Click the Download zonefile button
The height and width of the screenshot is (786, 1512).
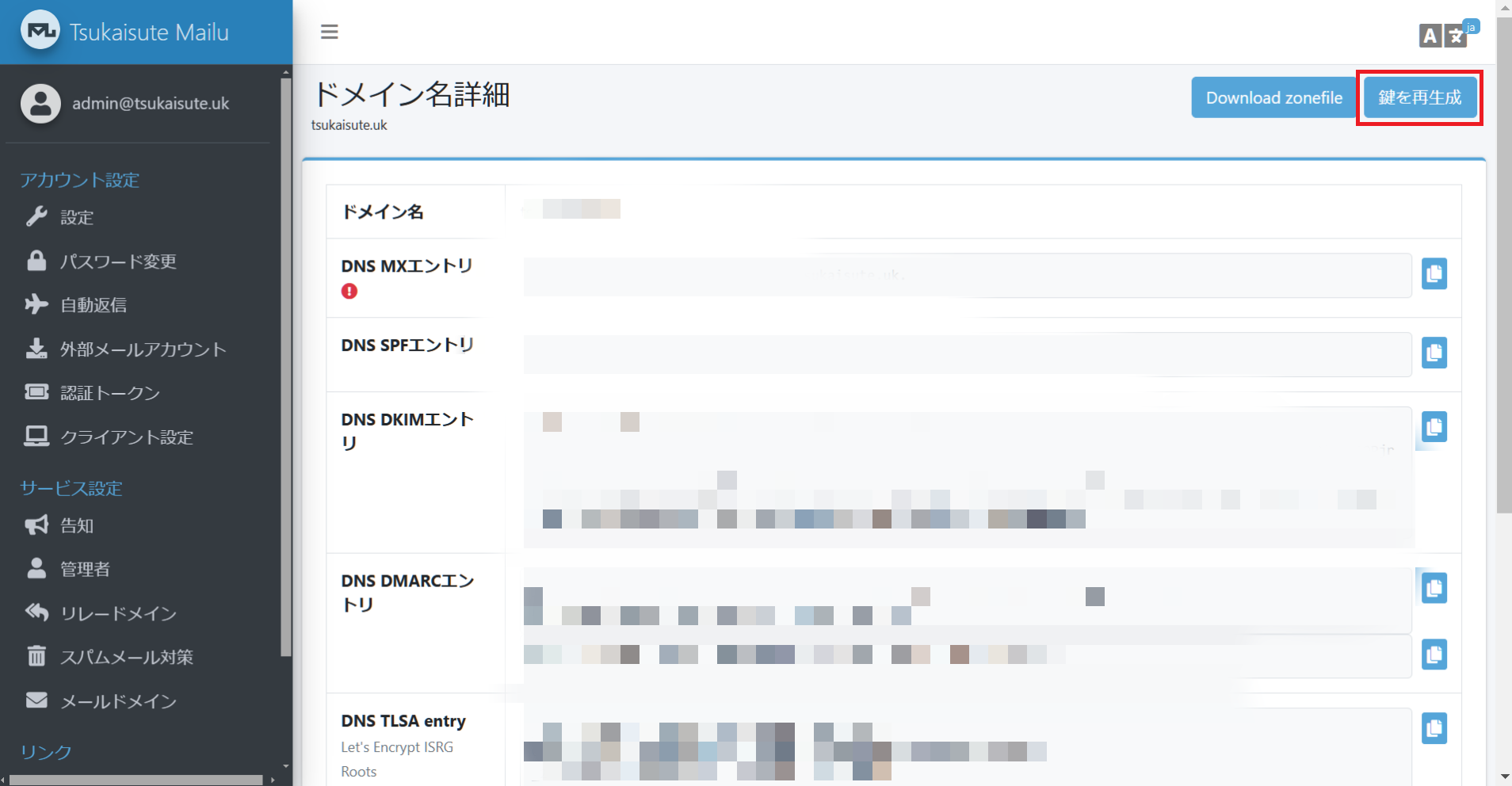[x=1273, y=97]
